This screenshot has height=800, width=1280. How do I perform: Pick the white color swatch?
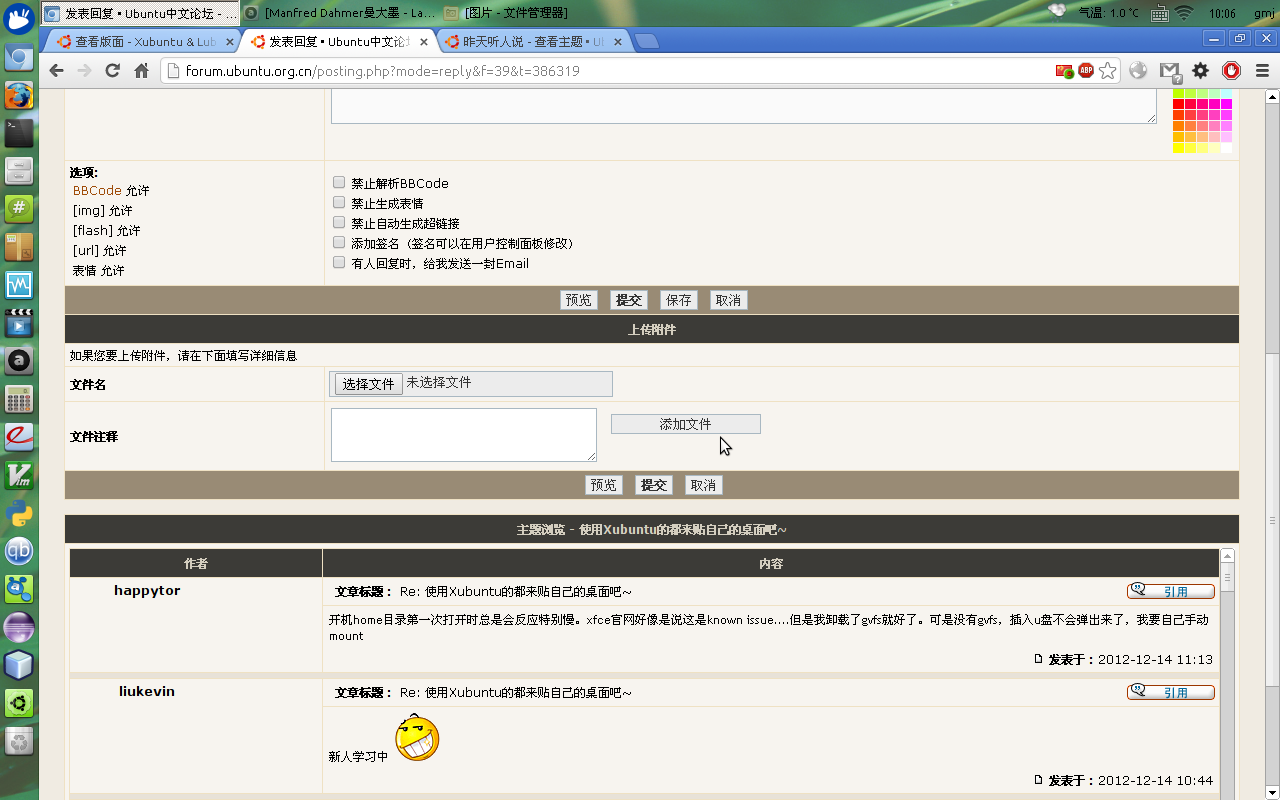(1226, 148)
